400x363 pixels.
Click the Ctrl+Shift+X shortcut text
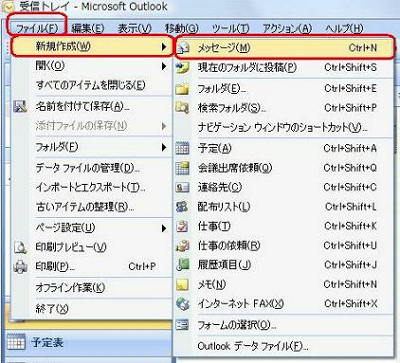[351, 304]
